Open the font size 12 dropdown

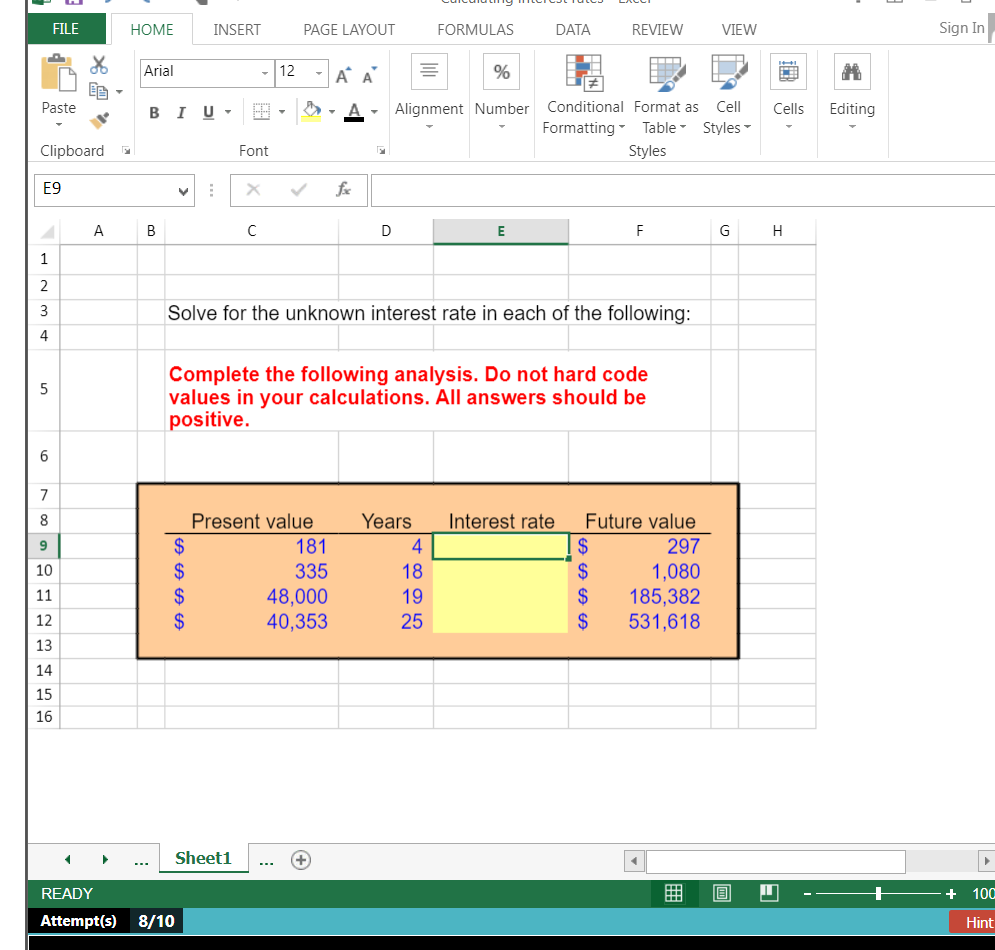point(318,73)
